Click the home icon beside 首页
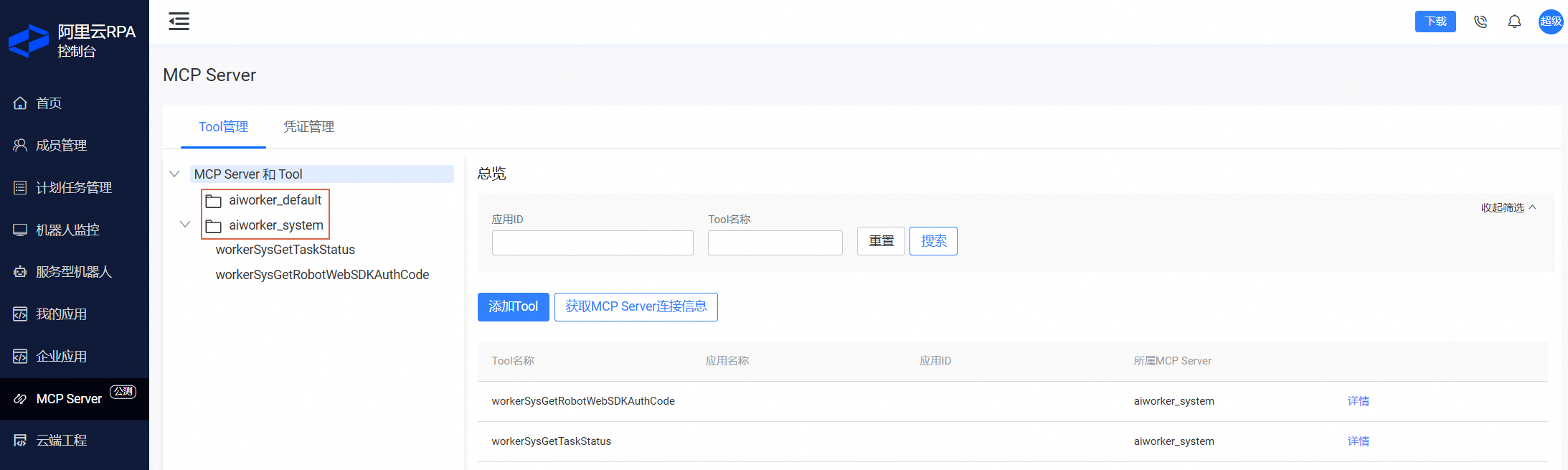Image resolution: width=1568 pixels, height=470 pixels. (20, 103)
